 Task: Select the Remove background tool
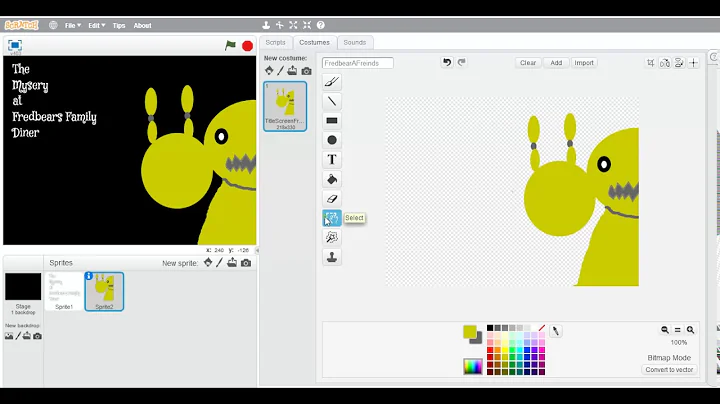click(x=332, y=237)
